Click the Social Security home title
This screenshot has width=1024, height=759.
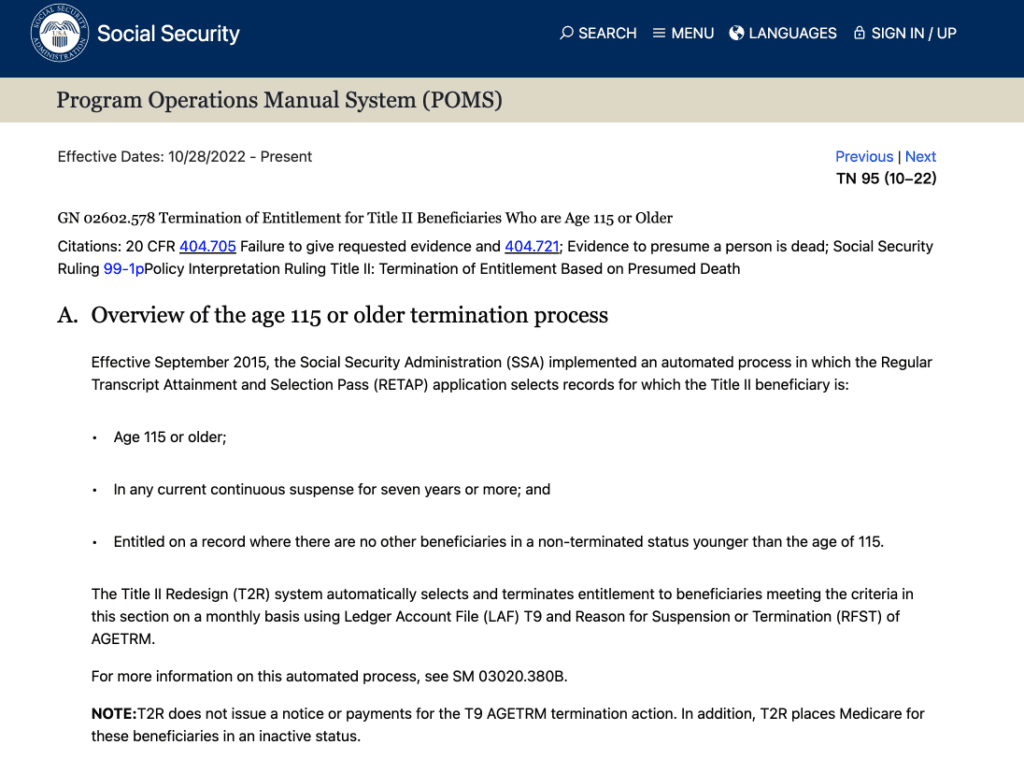[168, 33]
